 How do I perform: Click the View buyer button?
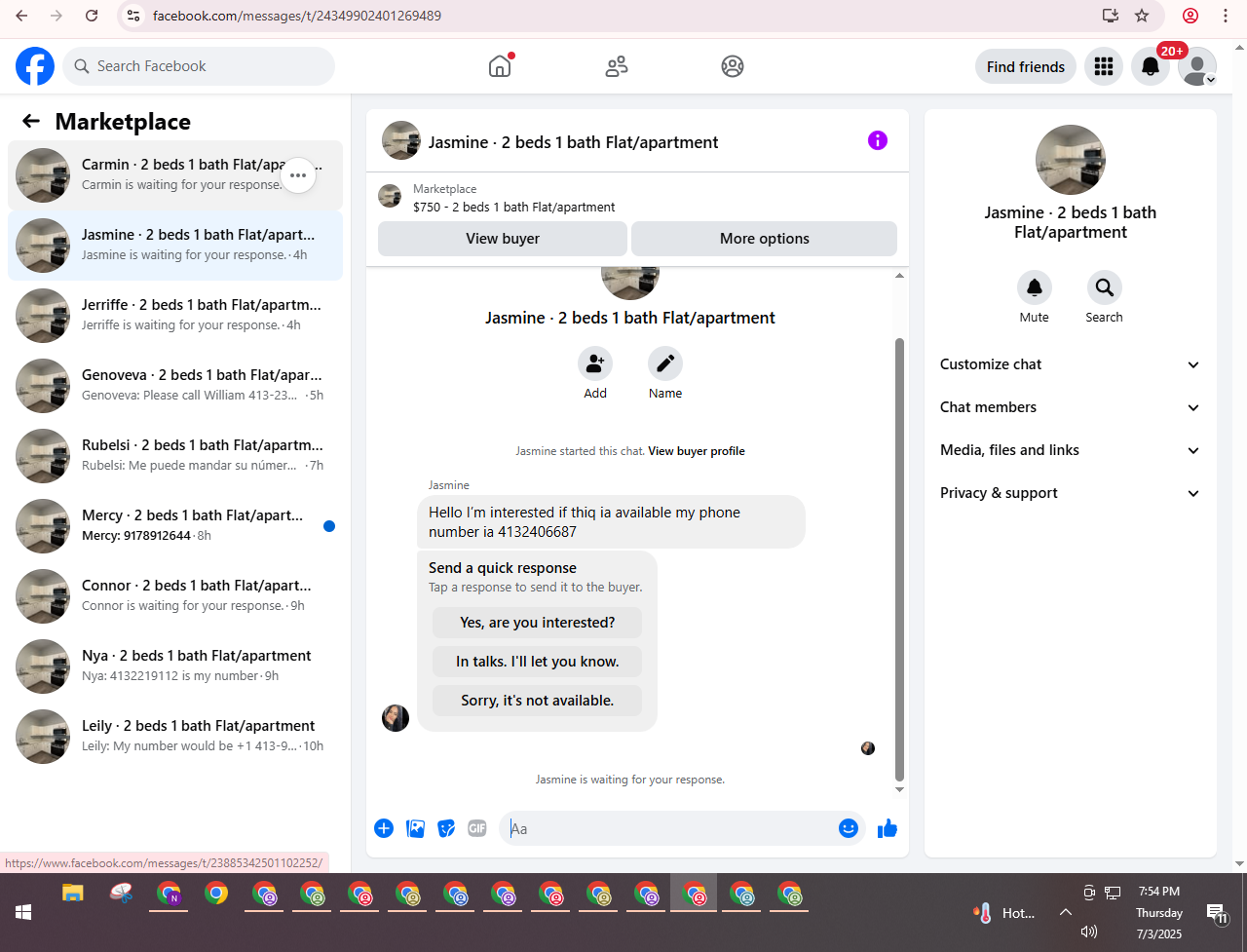point(503,239)
